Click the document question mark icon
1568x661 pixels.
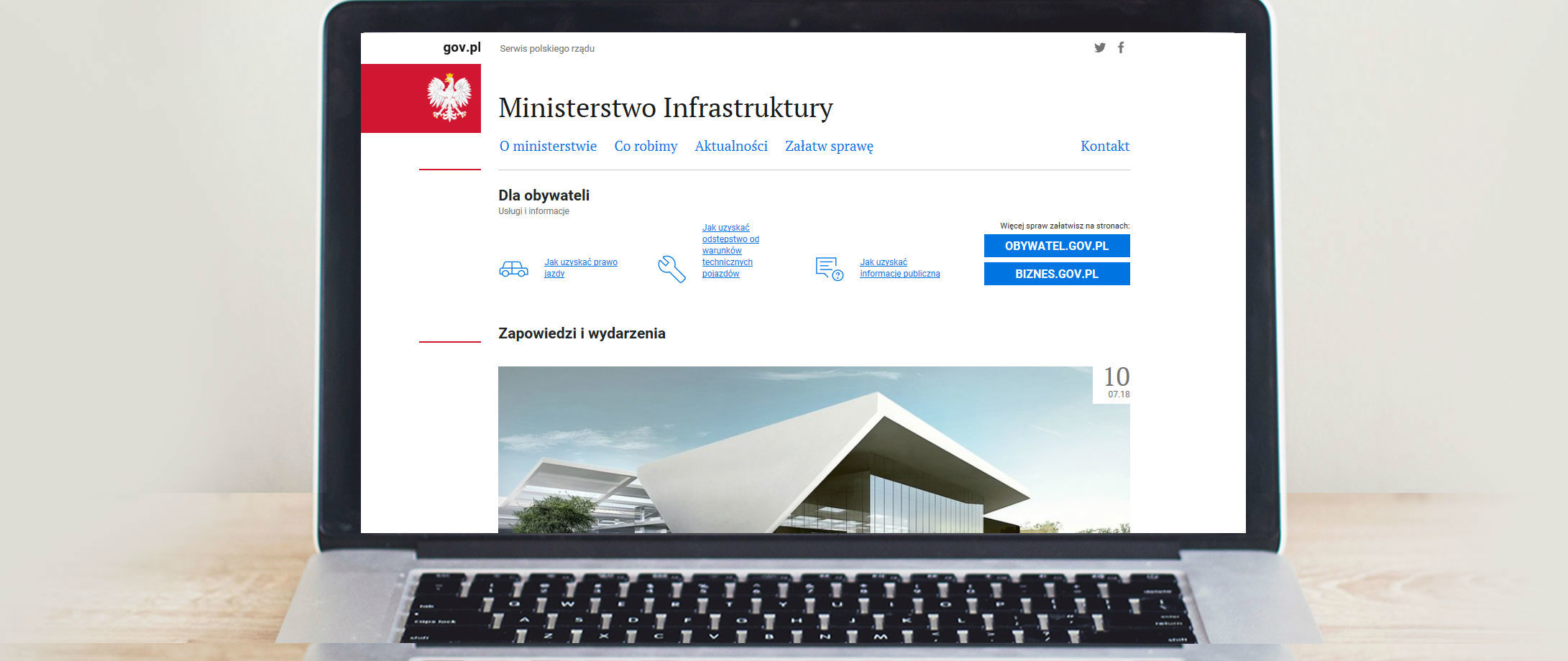tap(829, 269)
